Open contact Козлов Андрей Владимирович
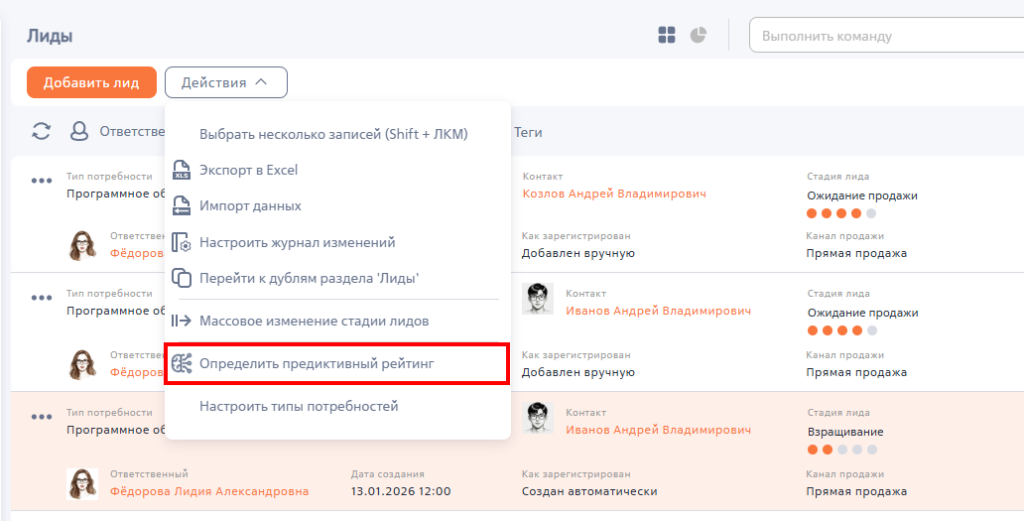Viewport: 1024px width, 521px height. (615, 194)
